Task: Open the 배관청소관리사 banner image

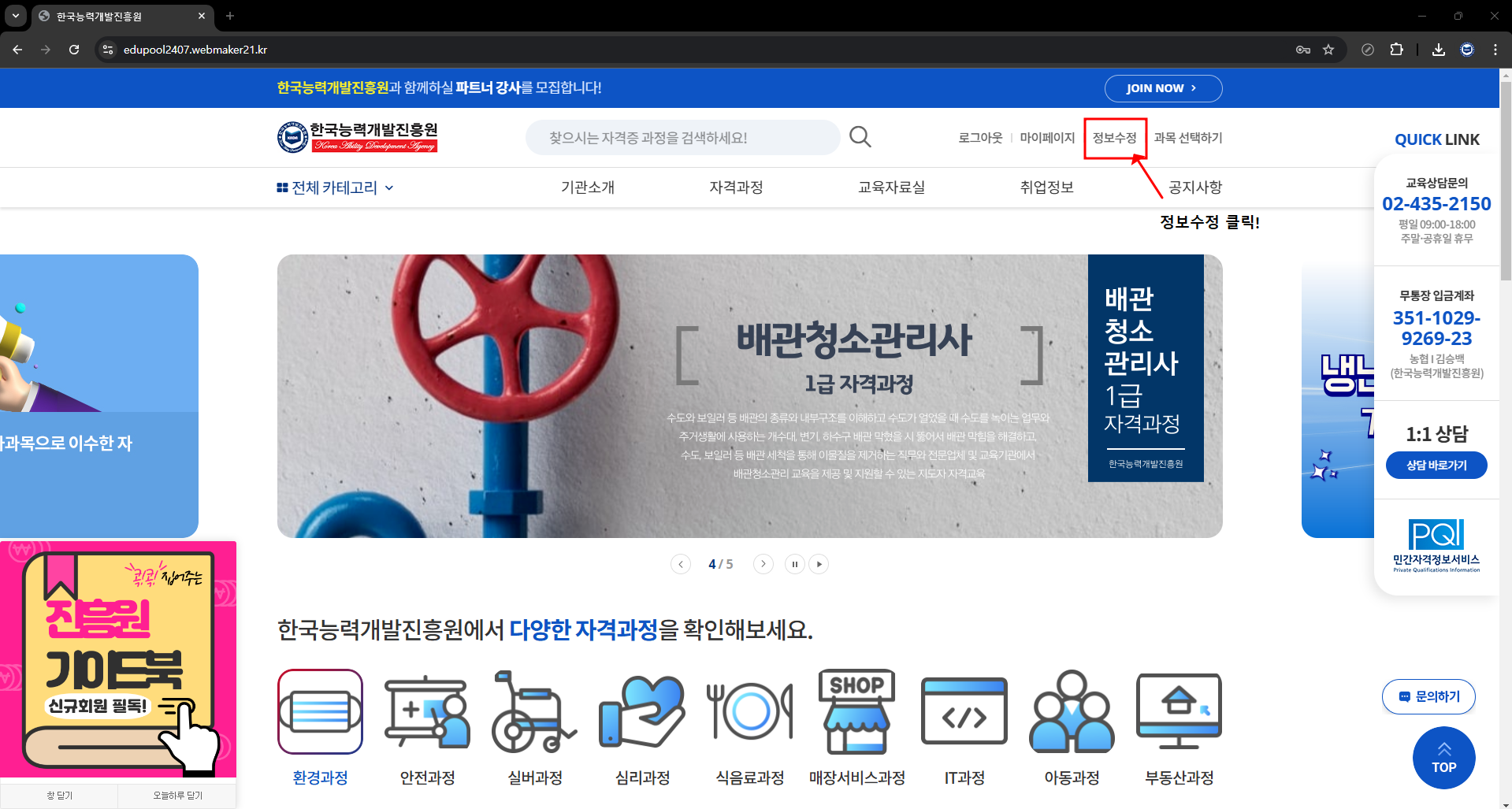Action: 749,396
